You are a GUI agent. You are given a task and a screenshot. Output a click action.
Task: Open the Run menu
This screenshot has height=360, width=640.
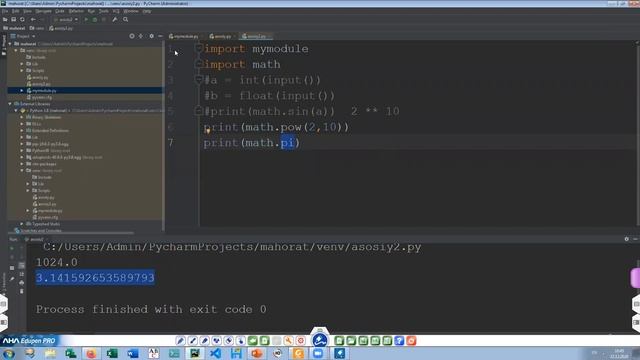tap(91, 11)
